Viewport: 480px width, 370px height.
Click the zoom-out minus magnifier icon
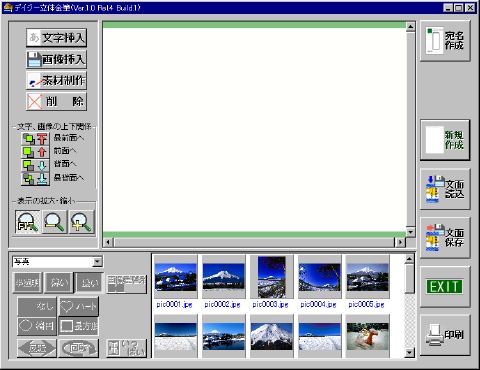[x=55, y=222]
